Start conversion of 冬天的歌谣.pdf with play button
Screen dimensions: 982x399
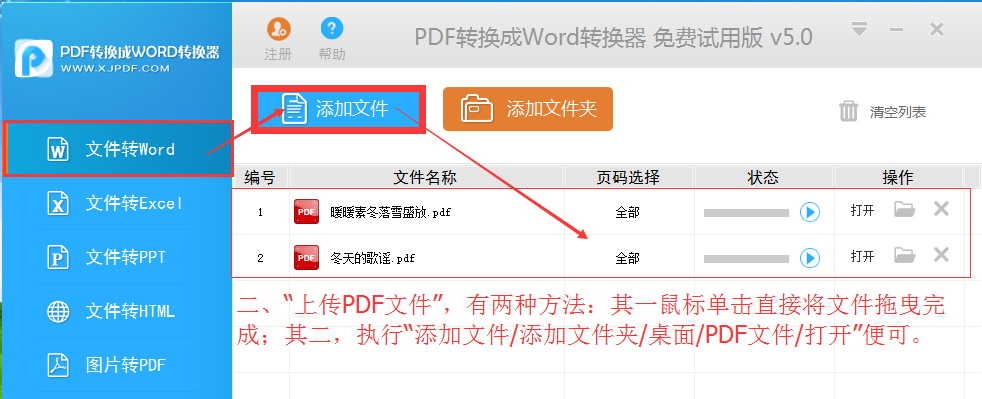(x=810, y=257)
